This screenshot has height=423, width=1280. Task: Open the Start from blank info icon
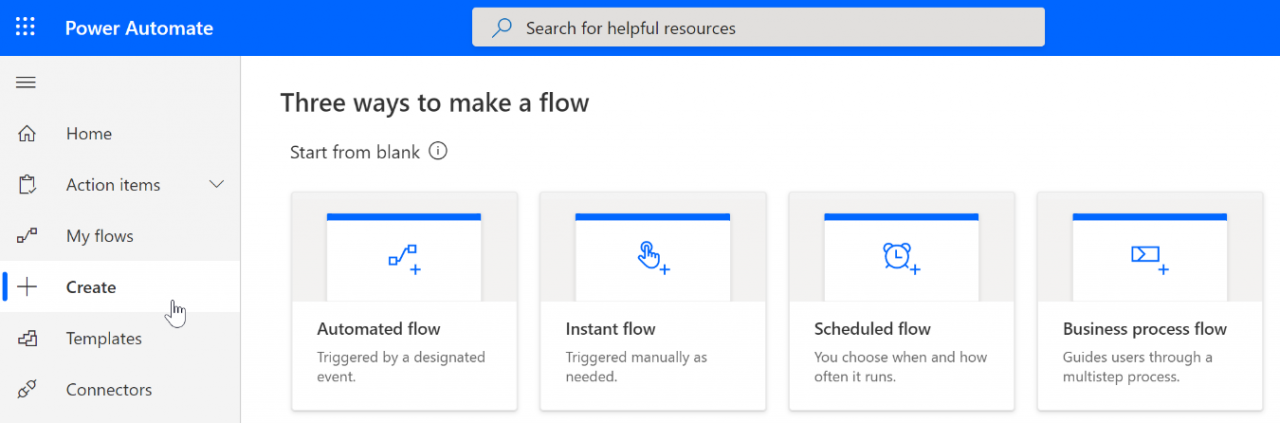click(438, 152)
